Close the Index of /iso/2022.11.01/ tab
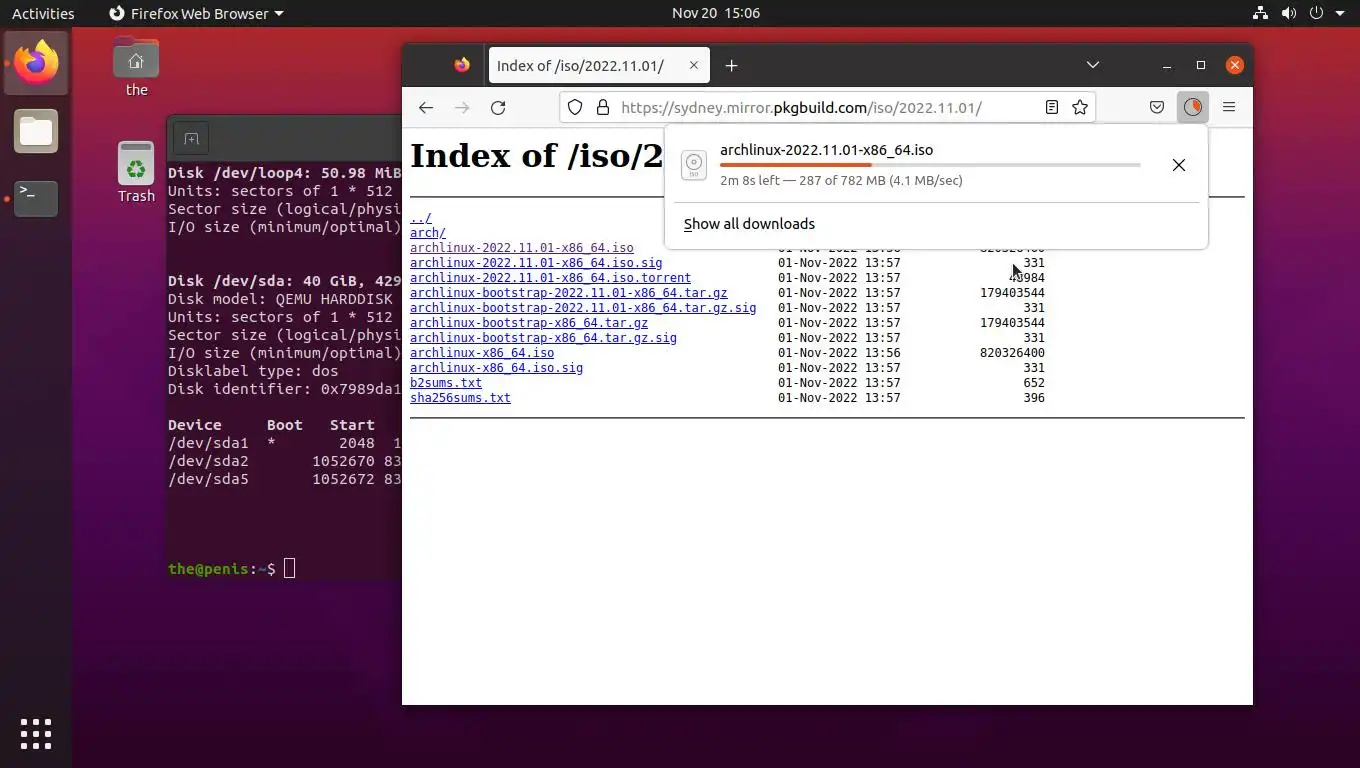The height and width of the screenshot is (768, 1360). pos(693,65)
